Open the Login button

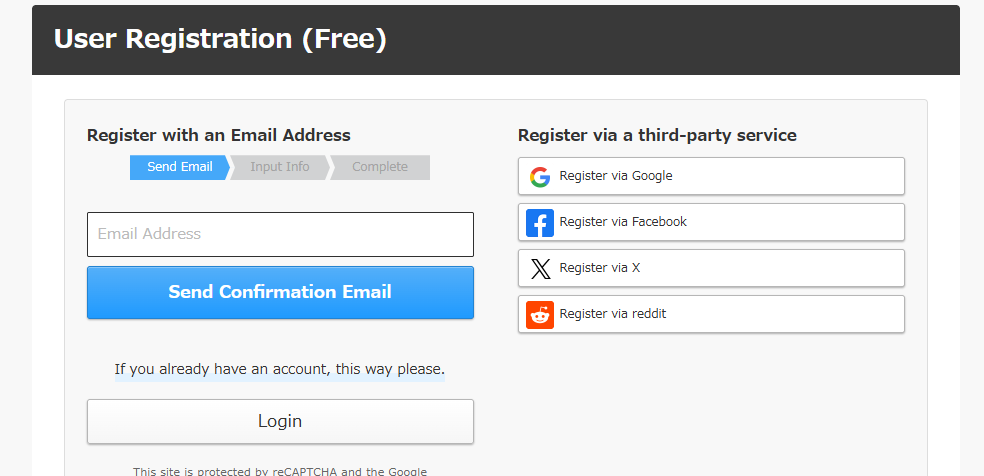[280, 421]
